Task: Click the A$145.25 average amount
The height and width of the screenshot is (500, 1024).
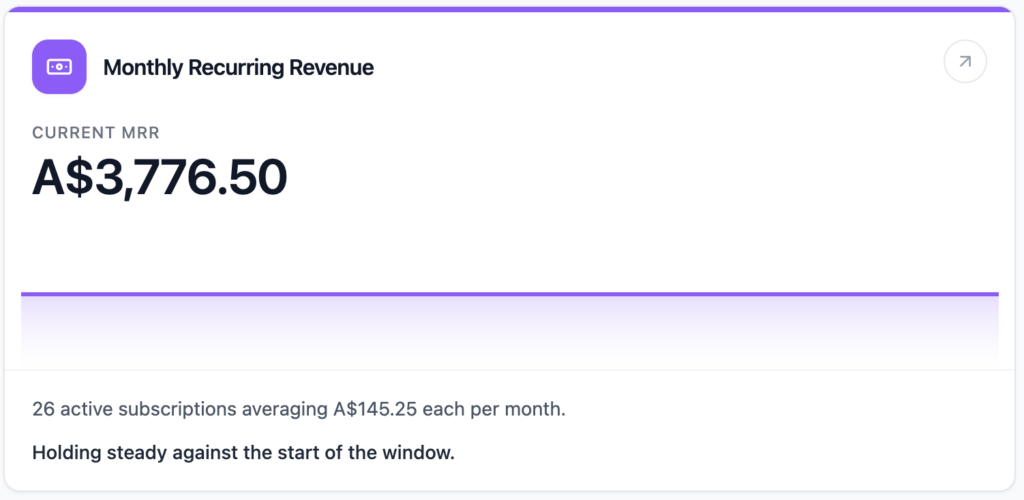Action: pyautogui.click(x=375, y=410)
